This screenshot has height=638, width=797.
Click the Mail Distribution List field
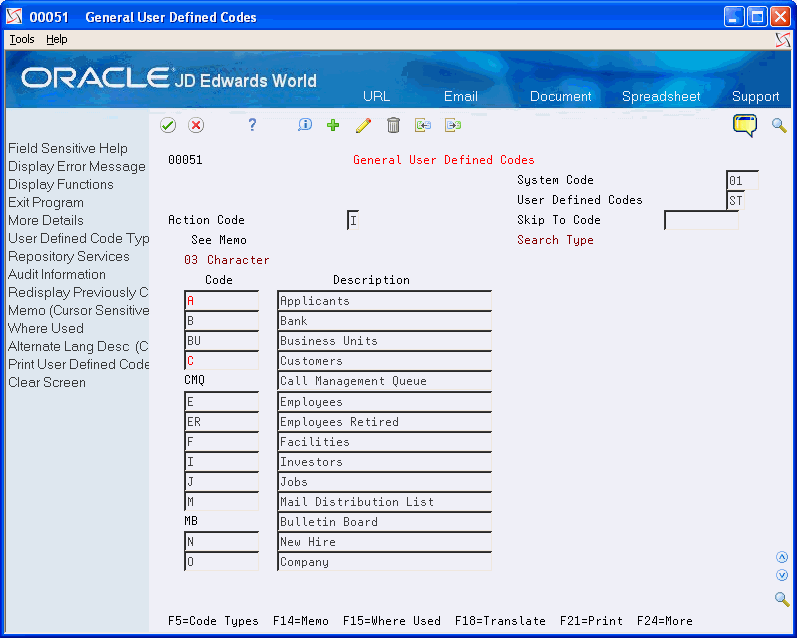click(x=384, y=502)
